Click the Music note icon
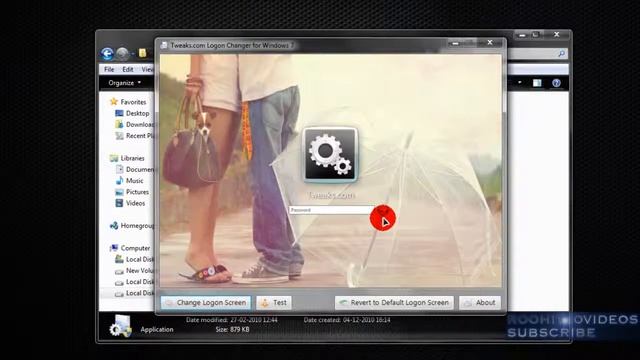The width and height of the screenshot is (640, 360). pos(119,180)
